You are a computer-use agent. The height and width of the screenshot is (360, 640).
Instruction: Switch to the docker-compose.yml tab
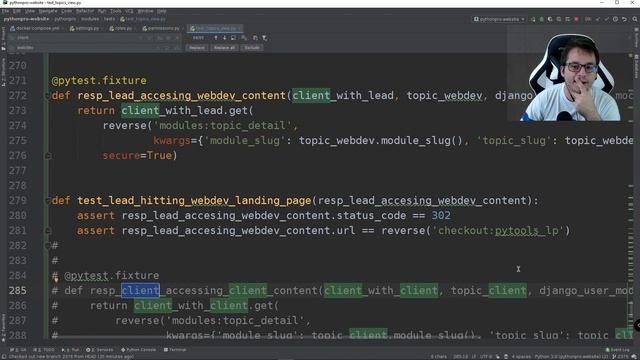35,29
